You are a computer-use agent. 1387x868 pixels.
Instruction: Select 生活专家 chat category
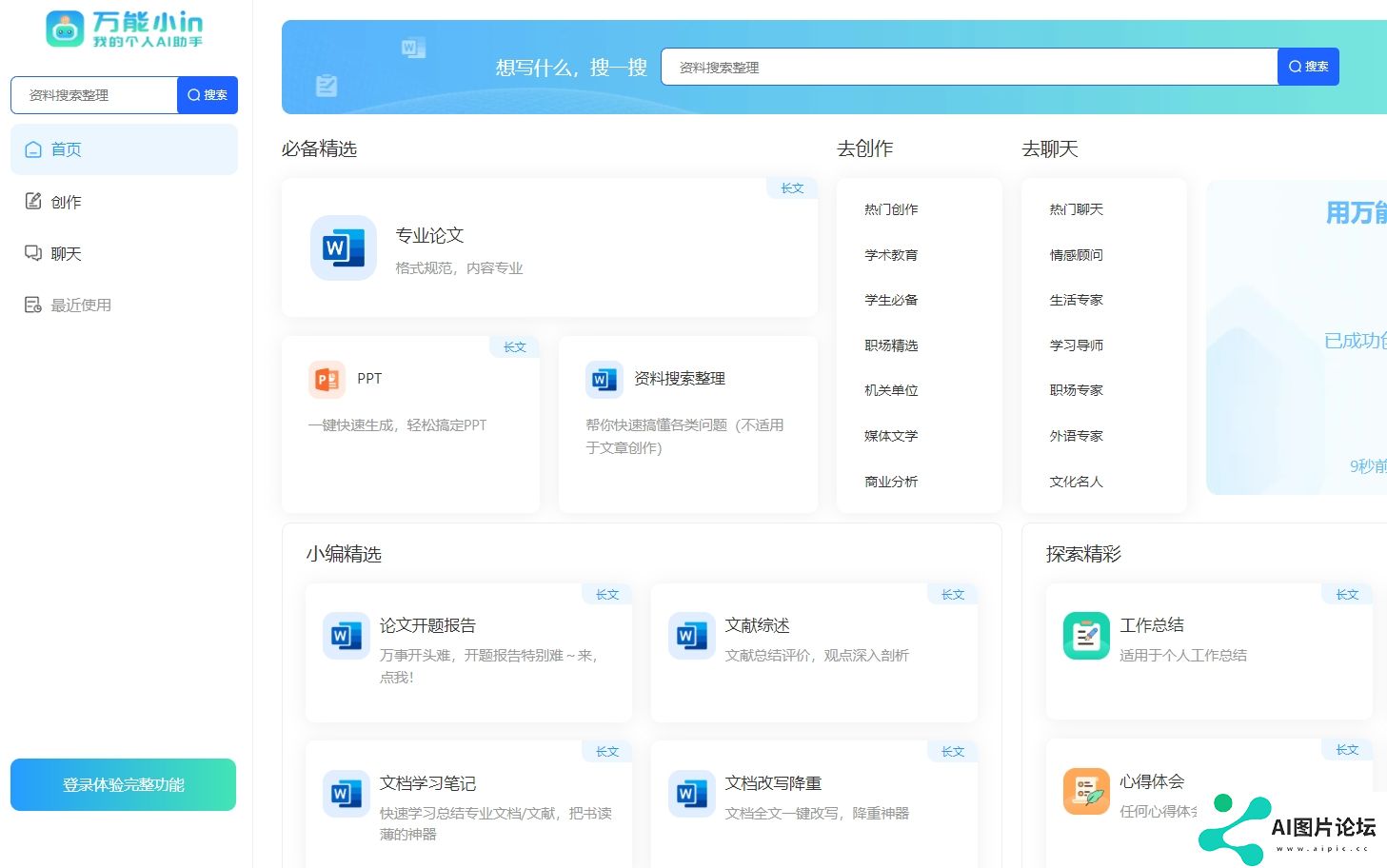point(1076,300)
